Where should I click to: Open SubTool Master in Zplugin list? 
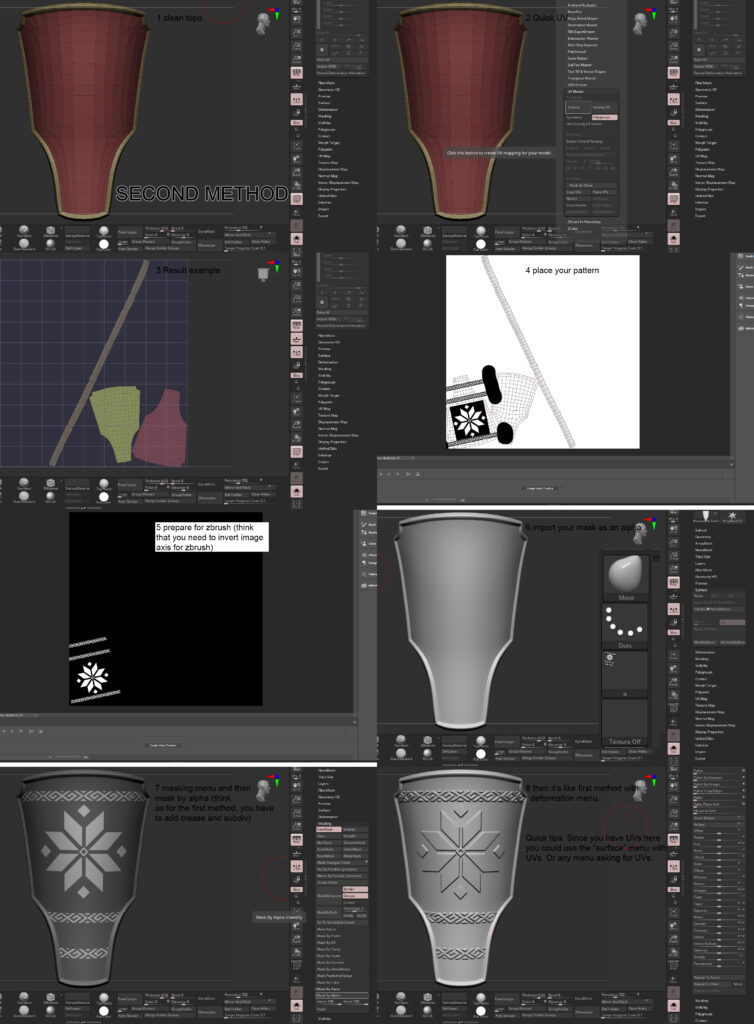click(580, 65)
